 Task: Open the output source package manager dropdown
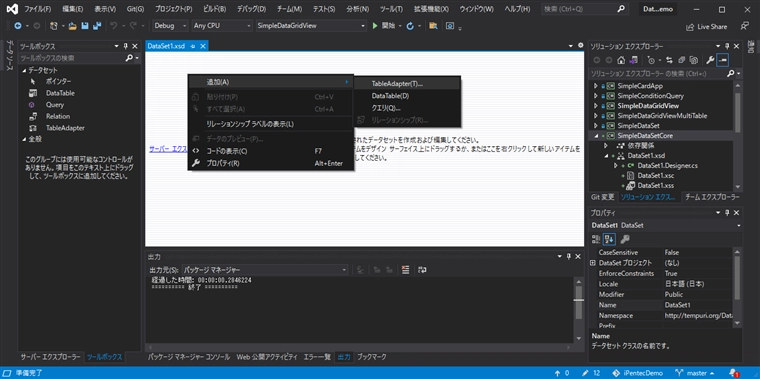click(x=266, y=269)
